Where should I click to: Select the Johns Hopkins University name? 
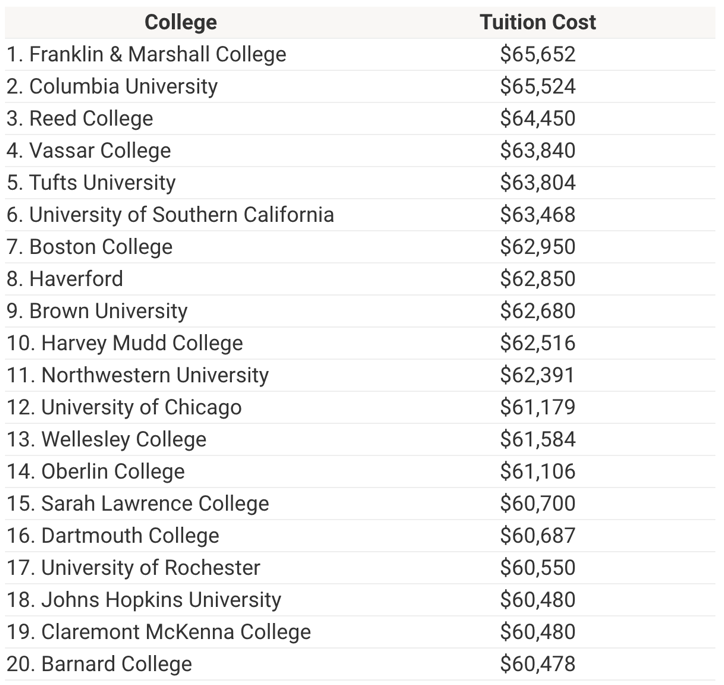(143, 599)
